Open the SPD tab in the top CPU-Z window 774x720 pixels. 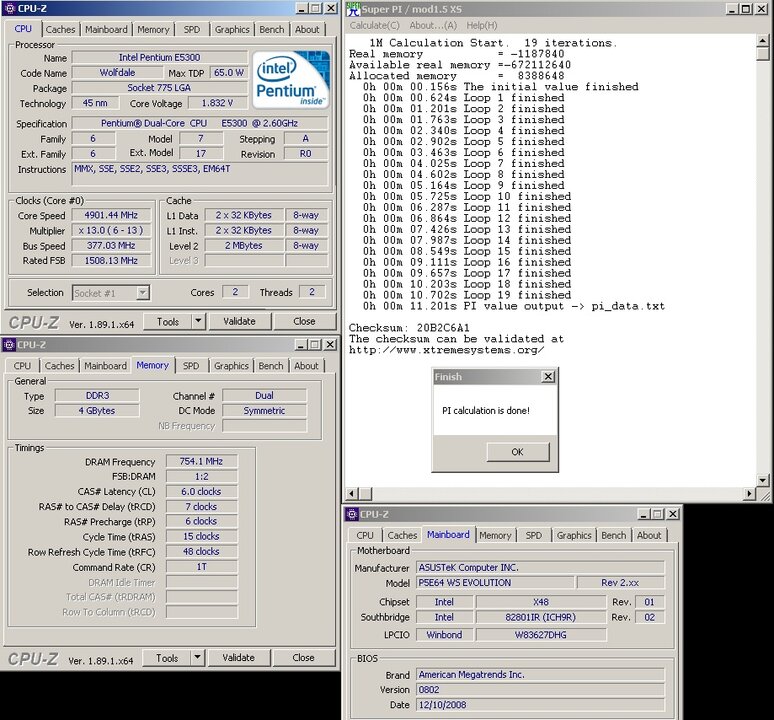(192, 30)
